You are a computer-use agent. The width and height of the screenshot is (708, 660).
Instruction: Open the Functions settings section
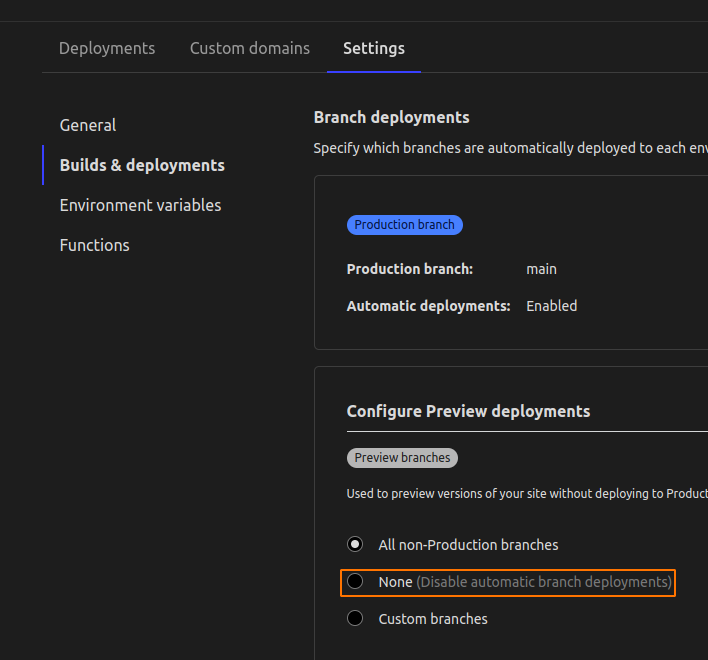coord(94,245)
